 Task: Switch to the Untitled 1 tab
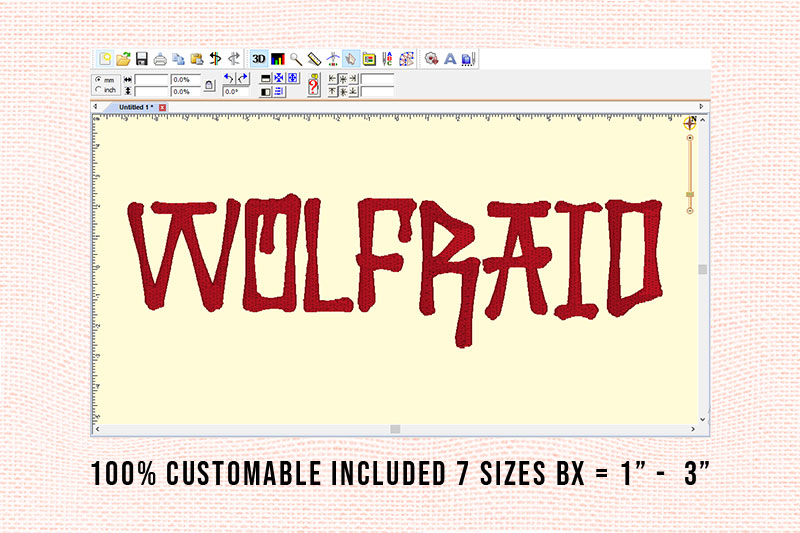pyautogui.click(x=135, y=107)
